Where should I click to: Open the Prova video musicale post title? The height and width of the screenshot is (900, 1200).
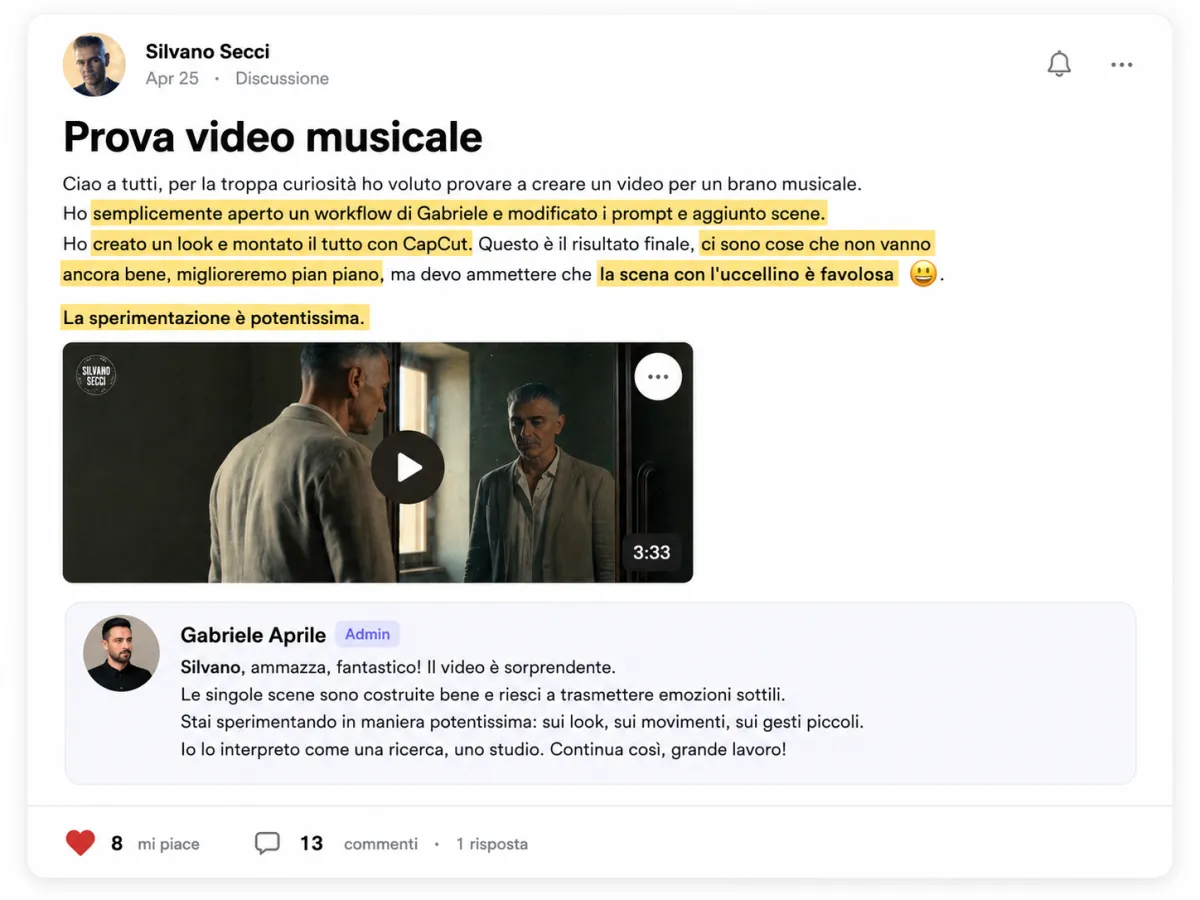[273, 137]
